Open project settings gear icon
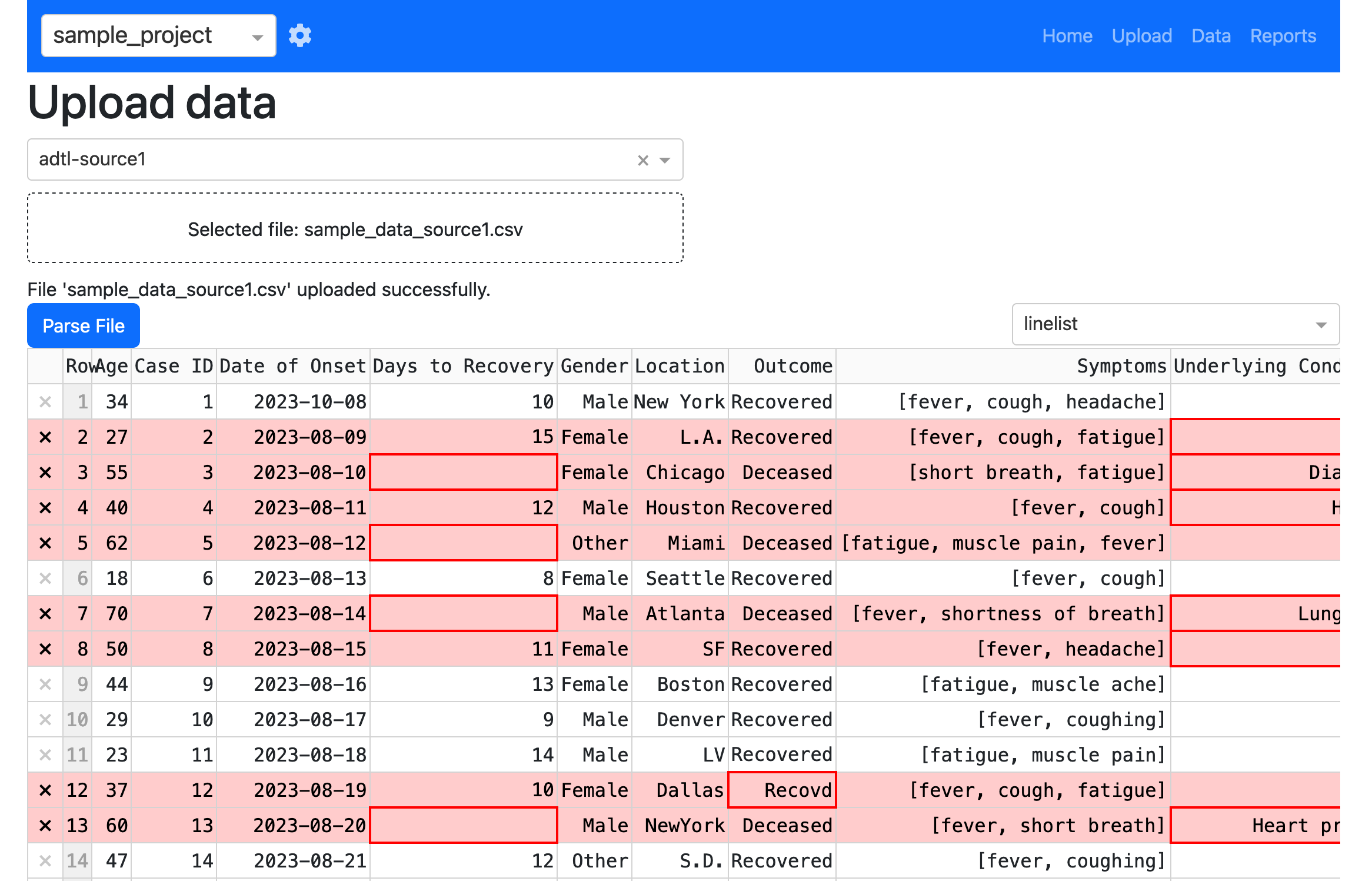 point(300,36)
